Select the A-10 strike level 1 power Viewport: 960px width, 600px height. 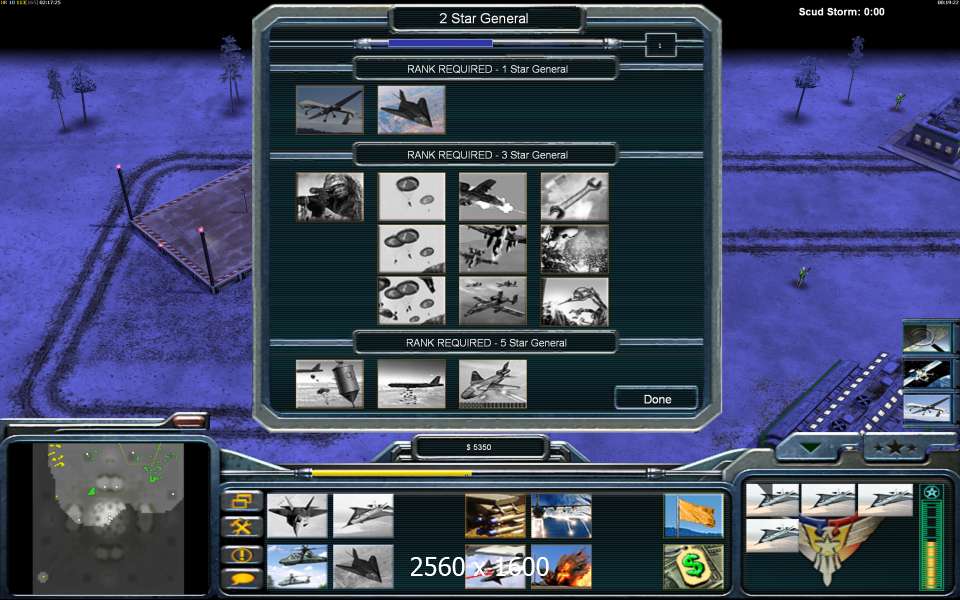click(493, 197)
